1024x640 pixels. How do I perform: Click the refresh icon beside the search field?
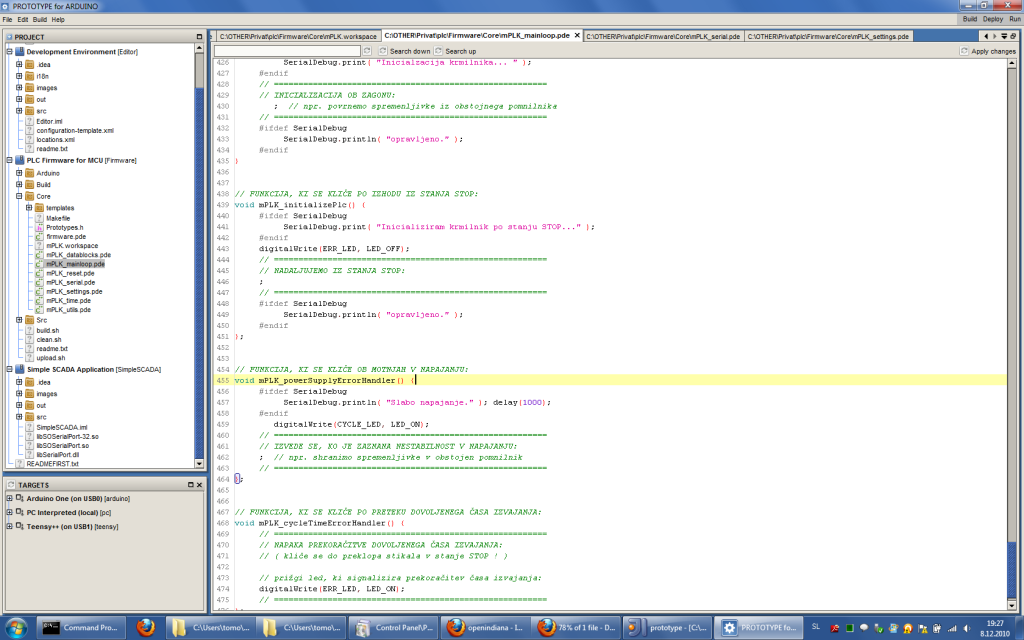[368, 51]
